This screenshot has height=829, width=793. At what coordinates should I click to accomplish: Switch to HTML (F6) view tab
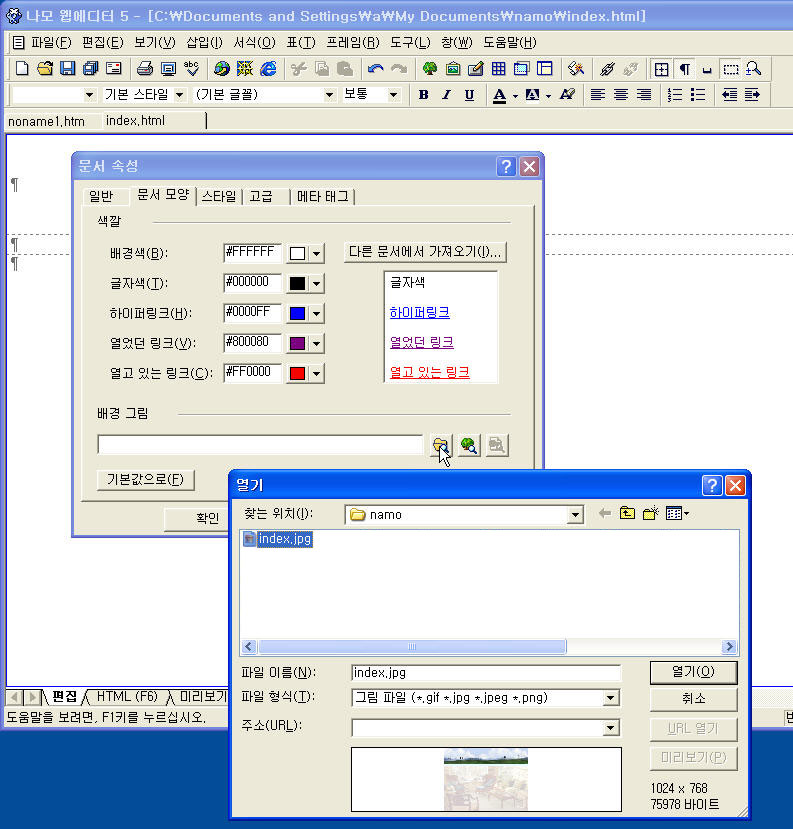127,697
